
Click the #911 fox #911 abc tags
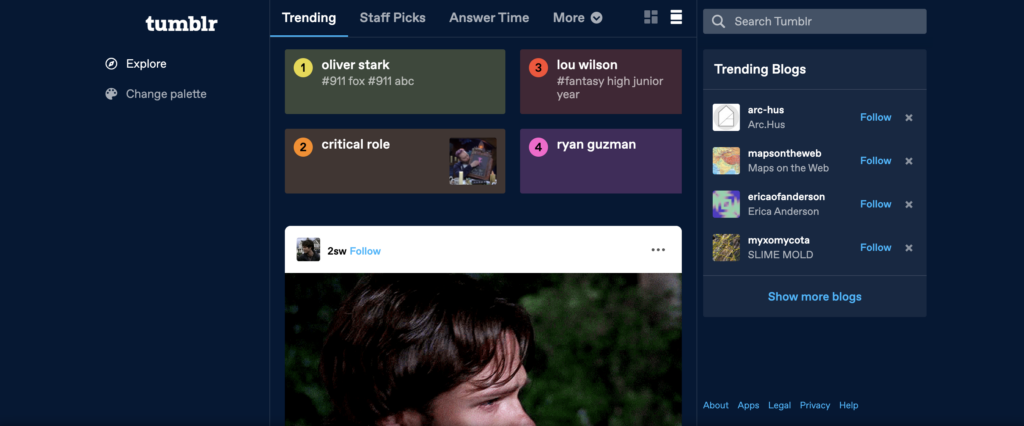[368, 81]
